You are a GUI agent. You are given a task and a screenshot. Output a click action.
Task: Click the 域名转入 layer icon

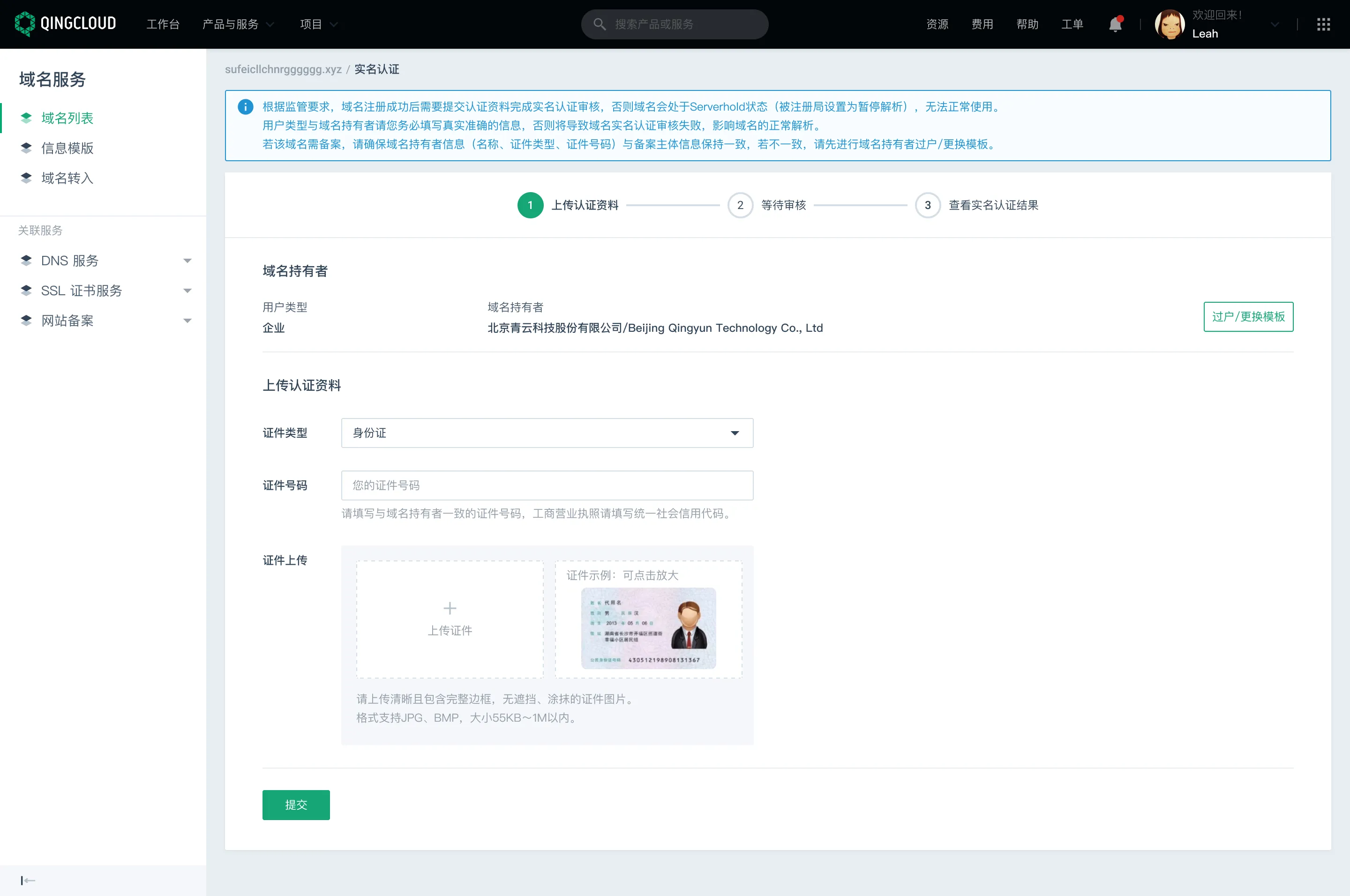[26, 178]
